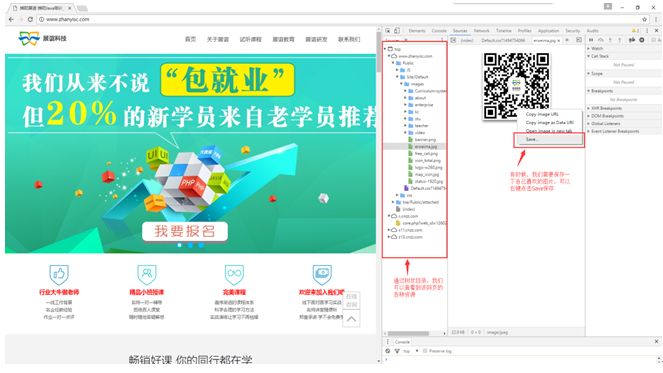Click the clear console icon
The height and width of the screenshot is (373, 663).
point(388,351)
